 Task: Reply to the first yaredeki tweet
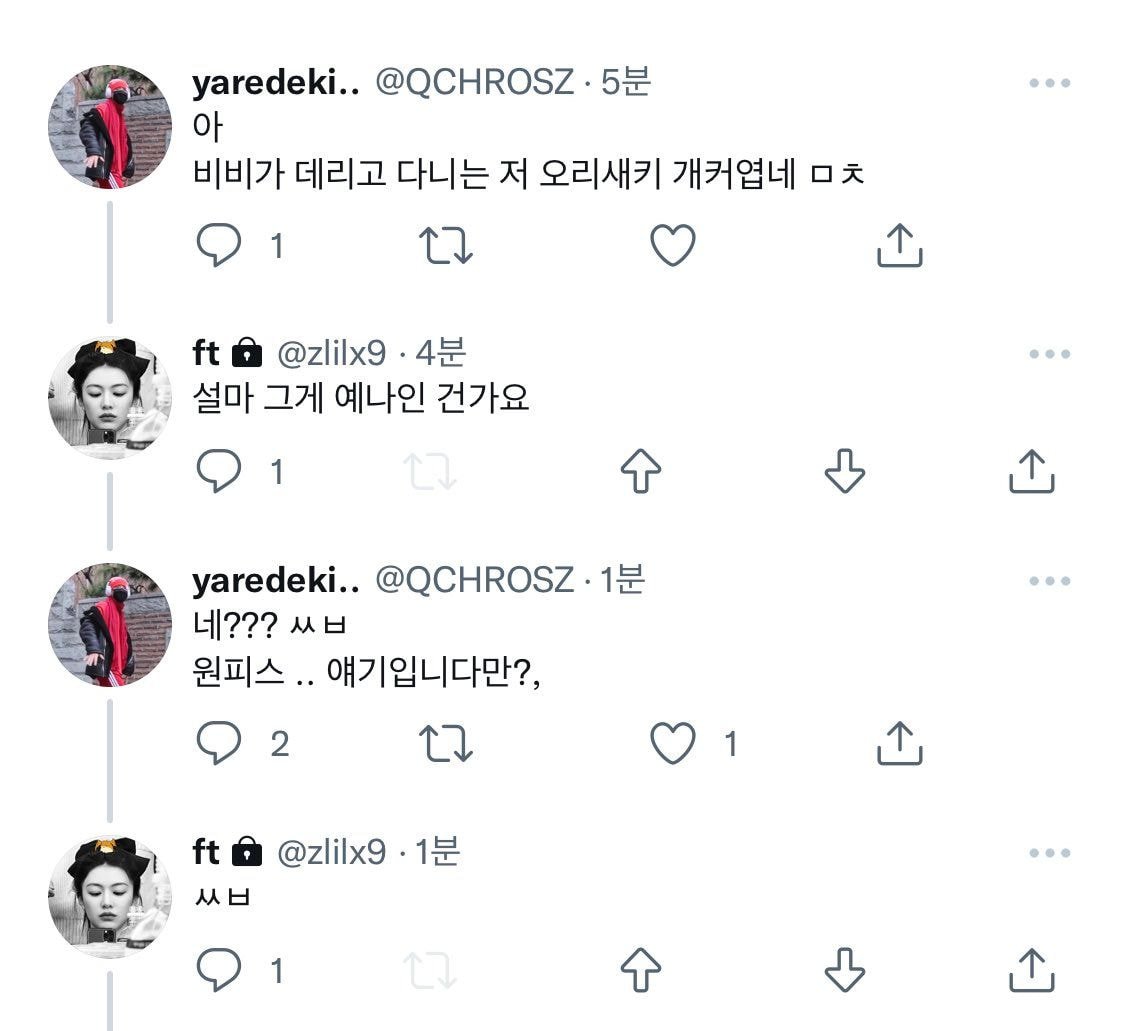(x=216, y=245)
